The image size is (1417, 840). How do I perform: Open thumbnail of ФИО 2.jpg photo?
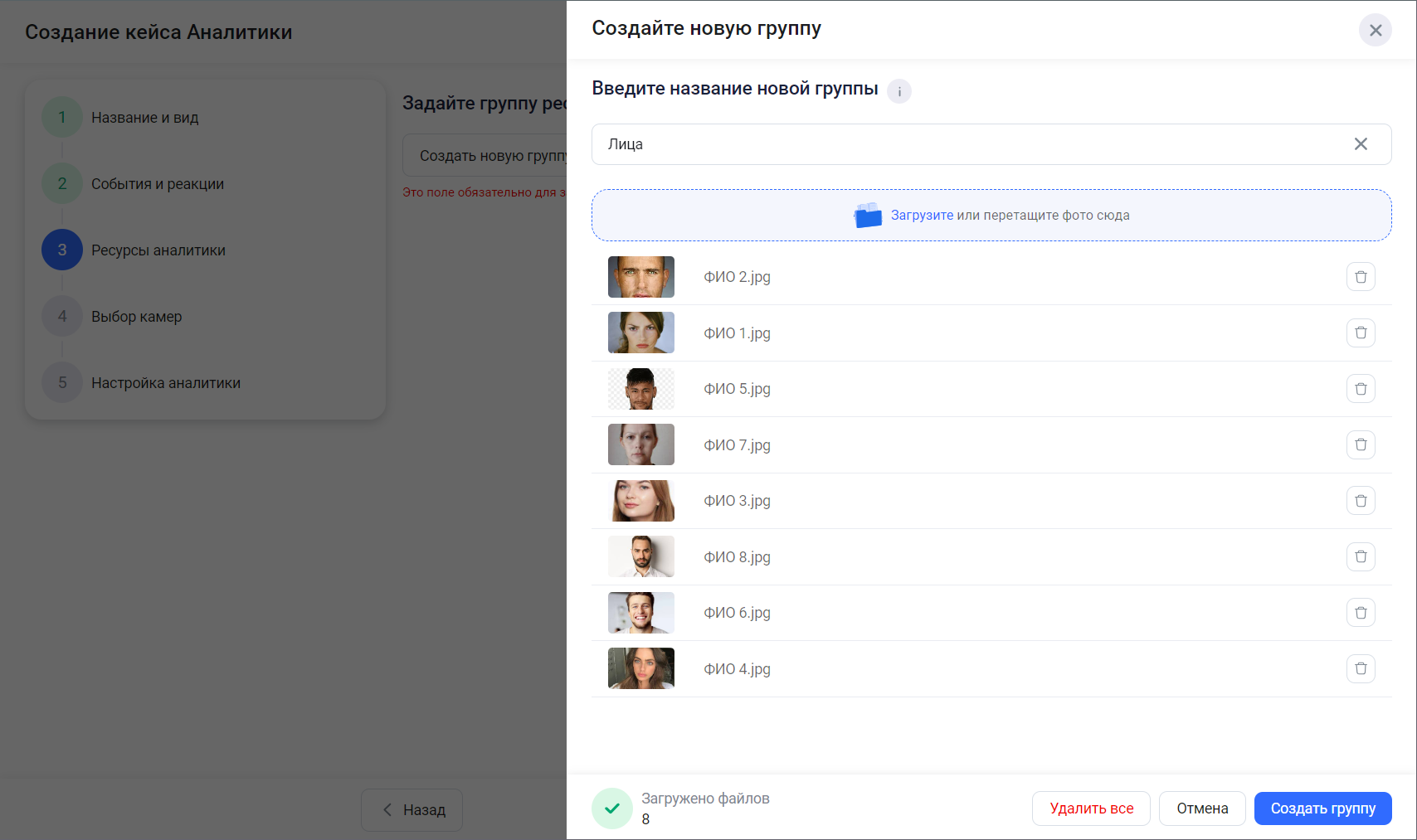(640, 277)
